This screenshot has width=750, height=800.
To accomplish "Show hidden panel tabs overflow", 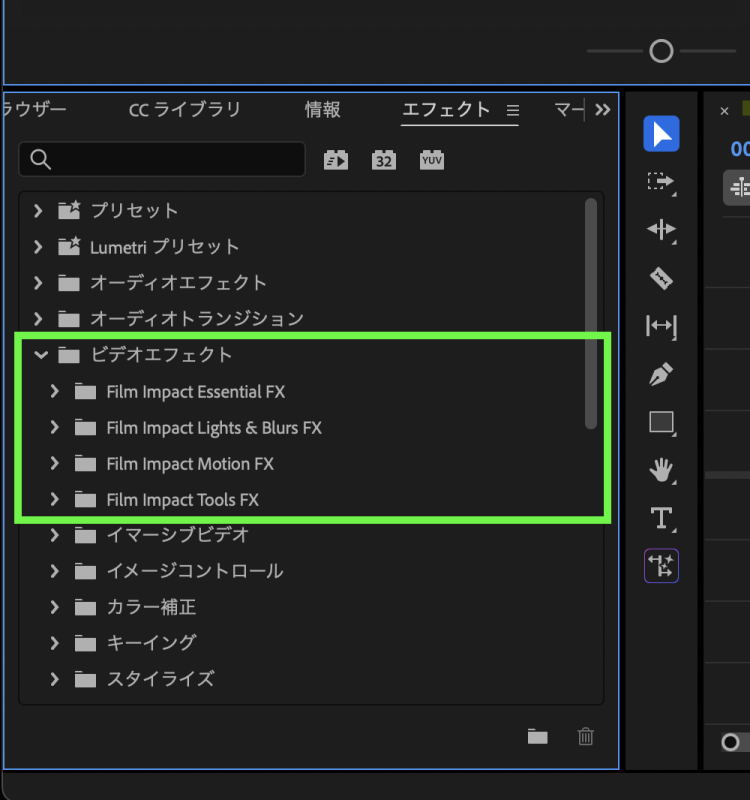I will (x=602, y=110).
